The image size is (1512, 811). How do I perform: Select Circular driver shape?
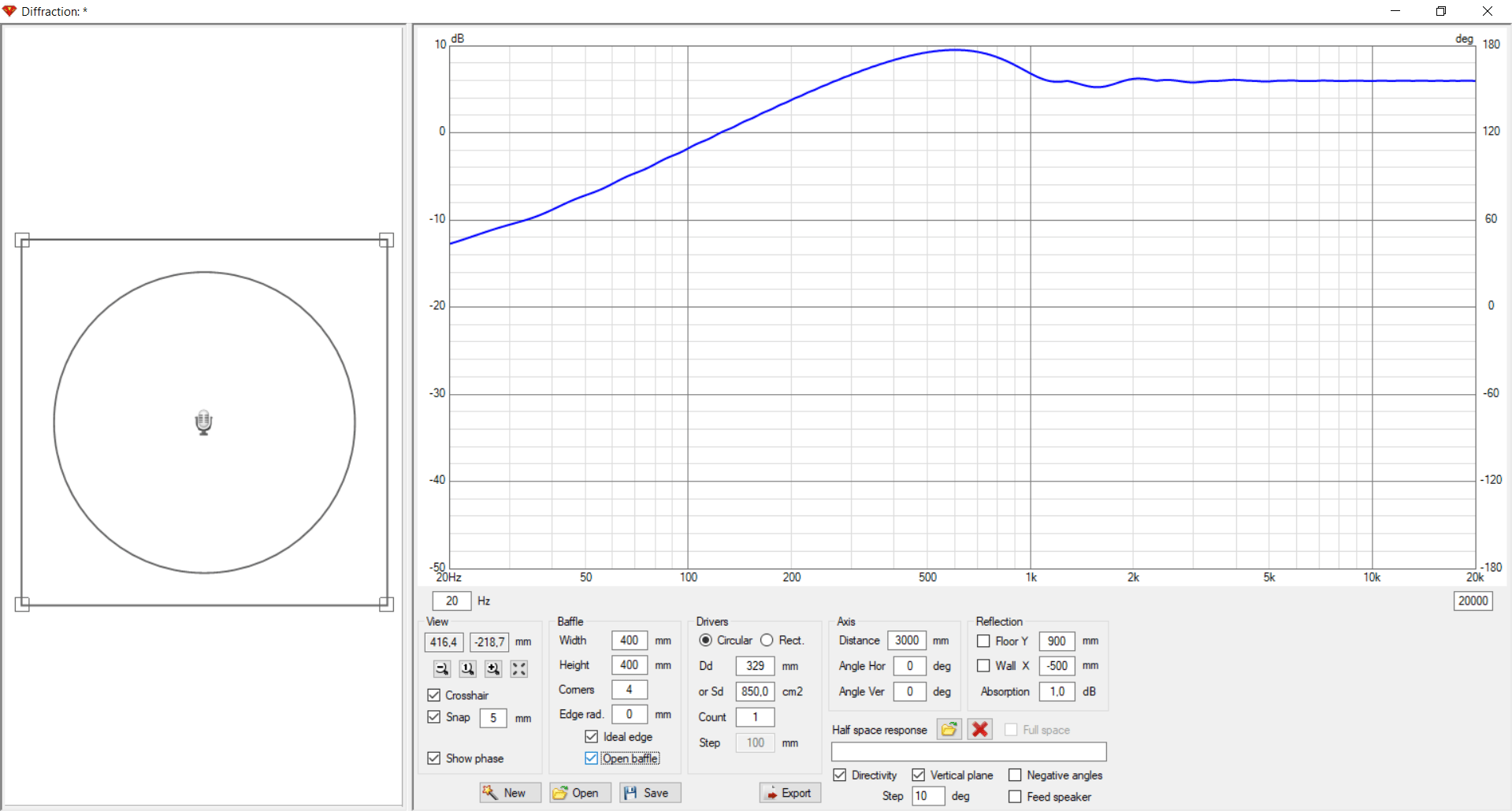pyautogui.click(x=706, y=640)
